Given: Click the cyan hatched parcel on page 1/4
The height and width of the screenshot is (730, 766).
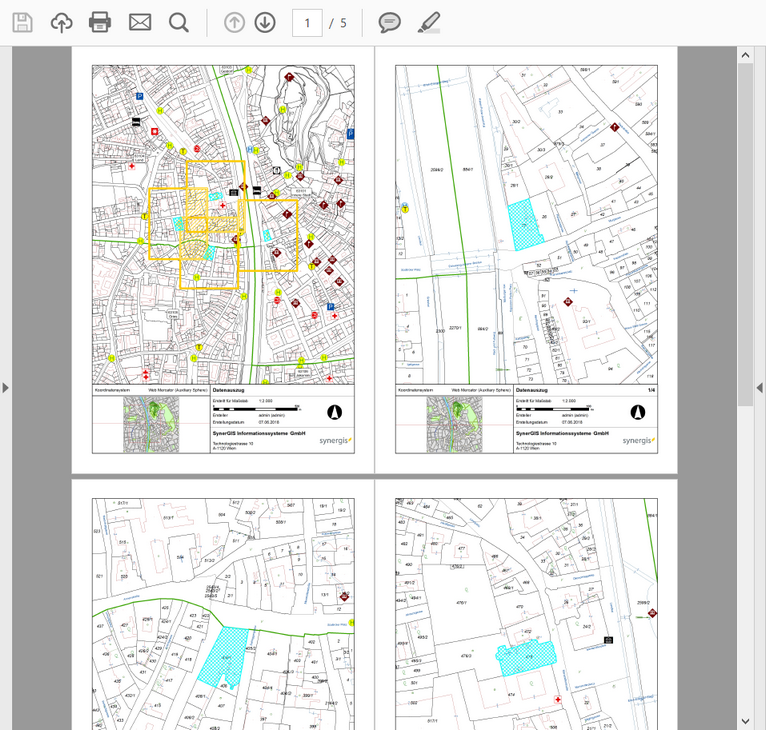Looking at the screenshot, I should (x=525, y=225).
